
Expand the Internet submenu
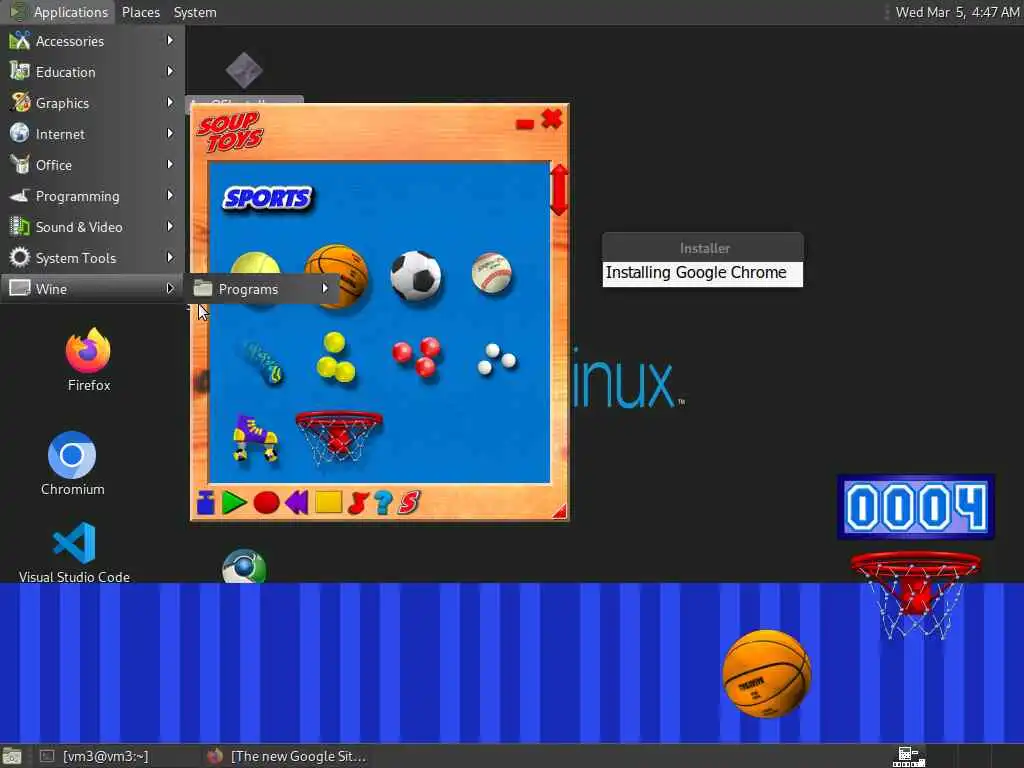coord(92,134)
